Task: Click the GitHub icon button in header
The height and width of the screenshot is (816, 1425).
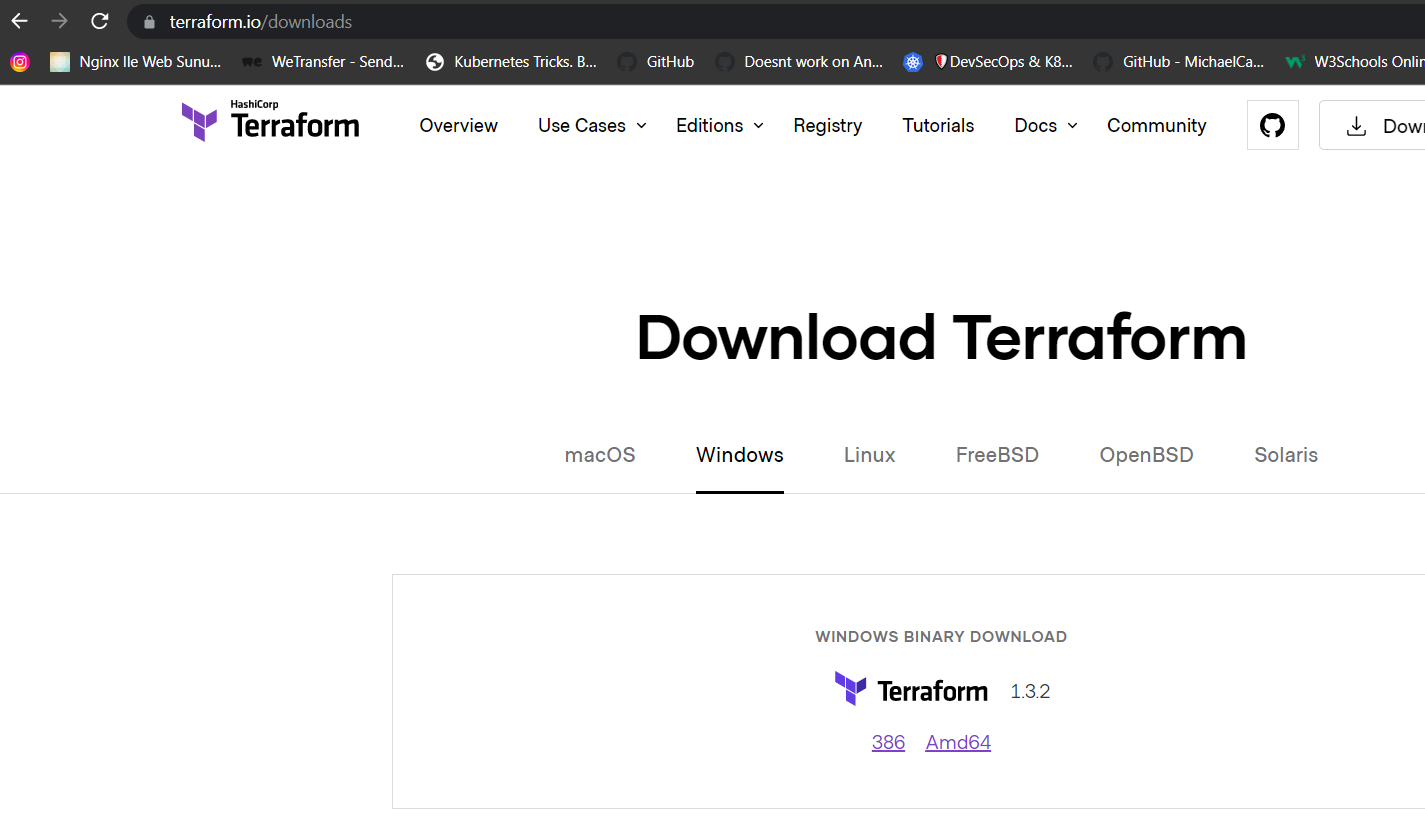Action: pos(1273,125)
